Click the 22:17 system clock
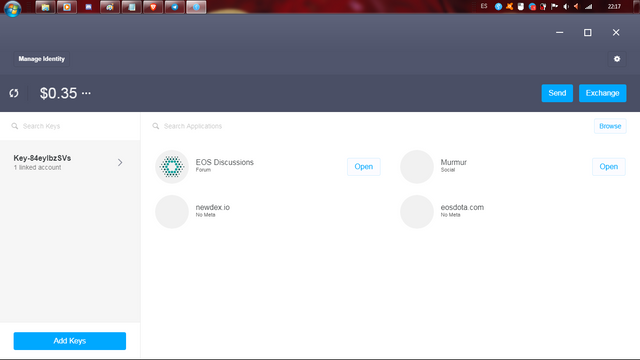This screenshot has height=360, width=640. (614, 7)
